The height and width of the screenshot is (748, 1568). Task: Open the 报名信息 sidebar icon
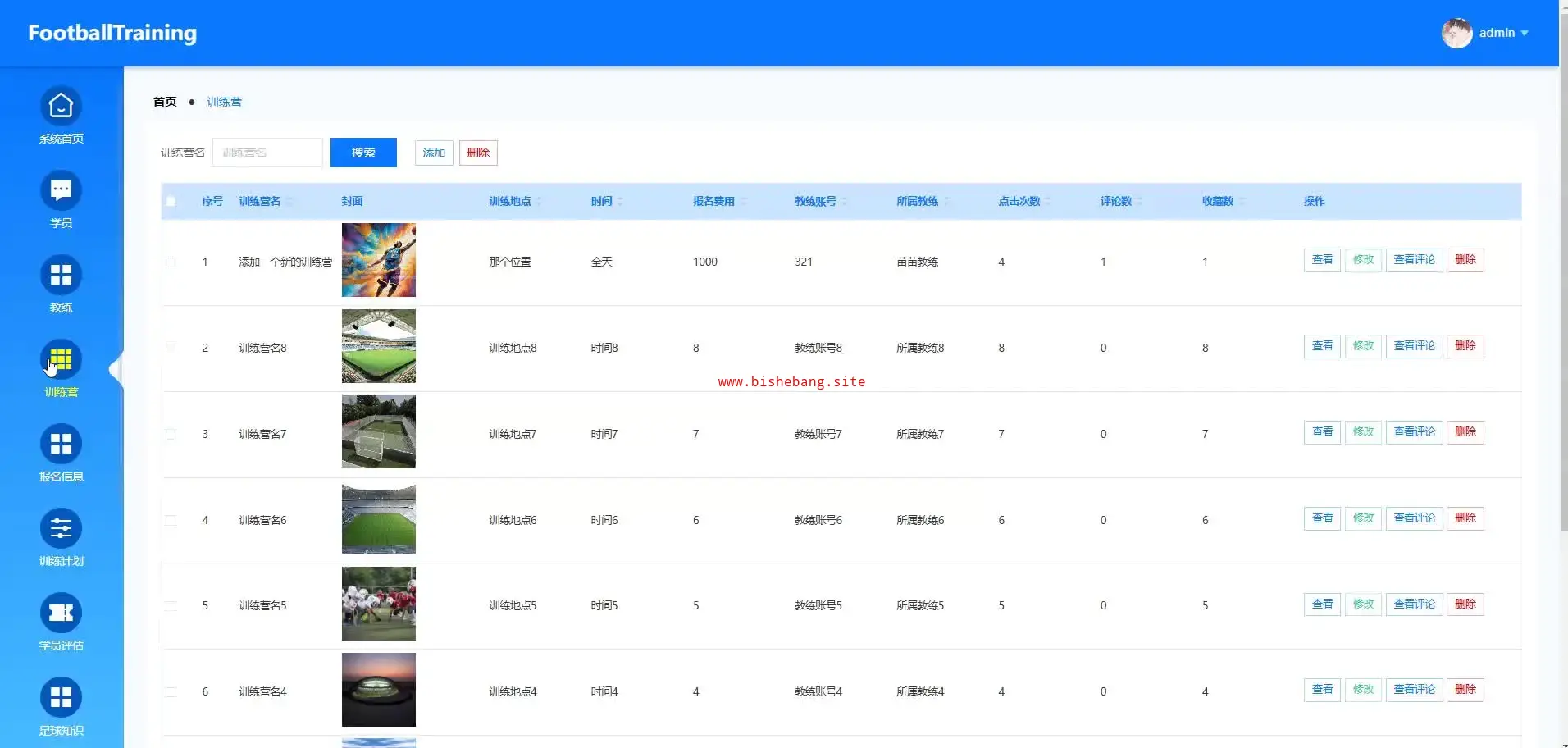[x=61, y=445]
